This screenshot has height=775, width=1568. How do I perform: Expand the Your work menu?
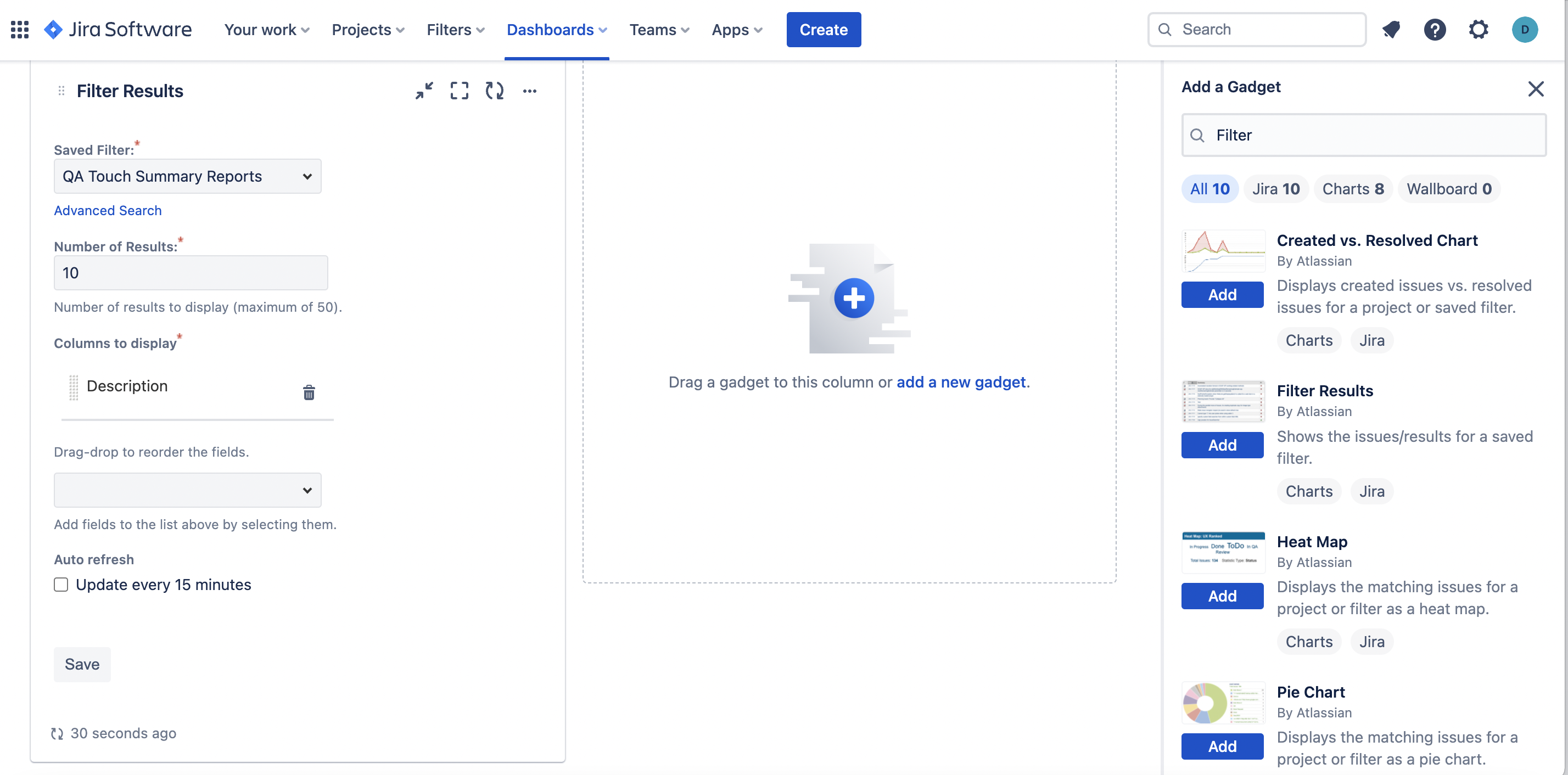point(267,29)
